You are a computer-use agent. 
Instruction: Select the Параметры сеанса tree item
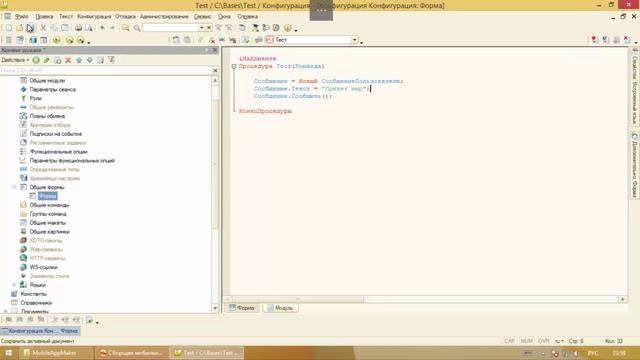coord(53,89)
